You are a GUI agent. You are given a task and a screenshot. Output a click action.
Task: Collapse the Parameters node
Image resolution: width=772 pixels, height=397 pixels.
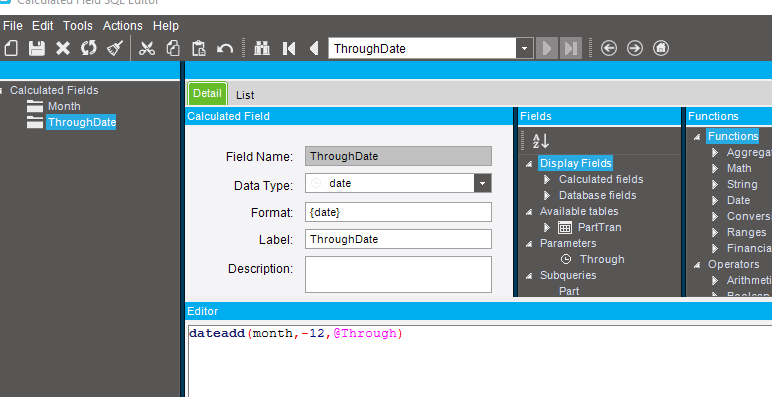[x=529, y=244]
